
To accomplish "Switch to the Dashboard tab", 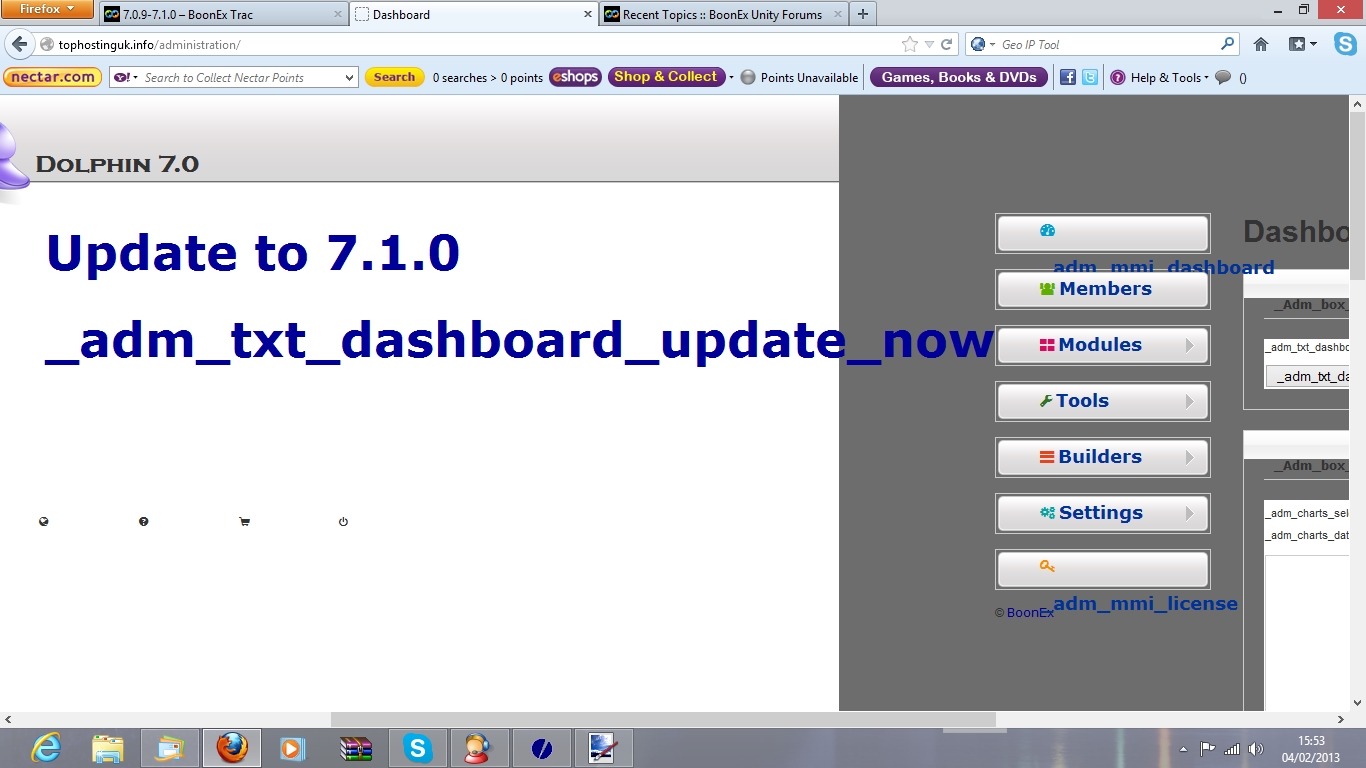I will (x=474, y=14).
